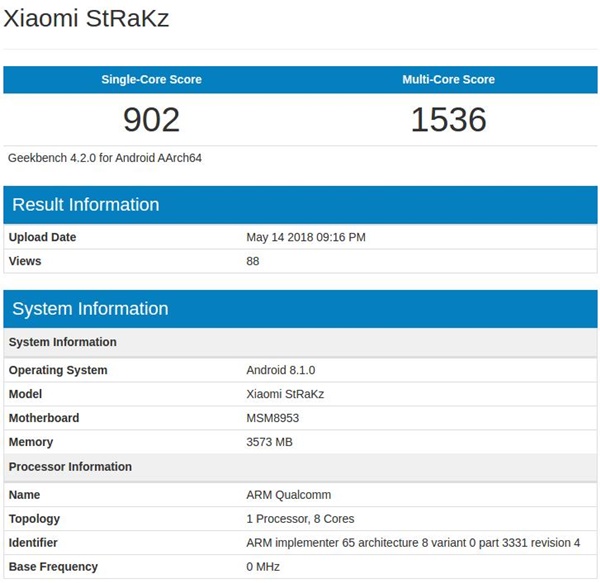Viewport: 600px width, 583px height.
Task: Click the Model value Xiaomi StRaKz
Action: tap(285, 394)
